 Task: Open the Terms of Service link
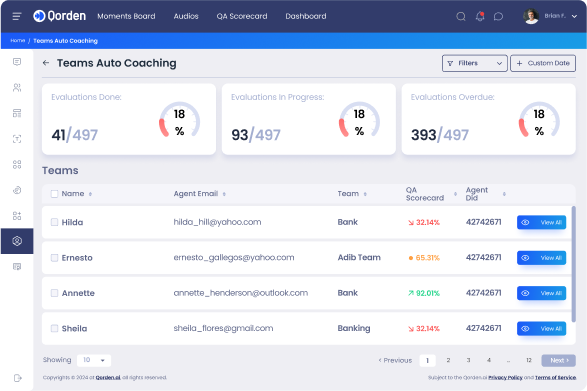[x=556, y=378]
